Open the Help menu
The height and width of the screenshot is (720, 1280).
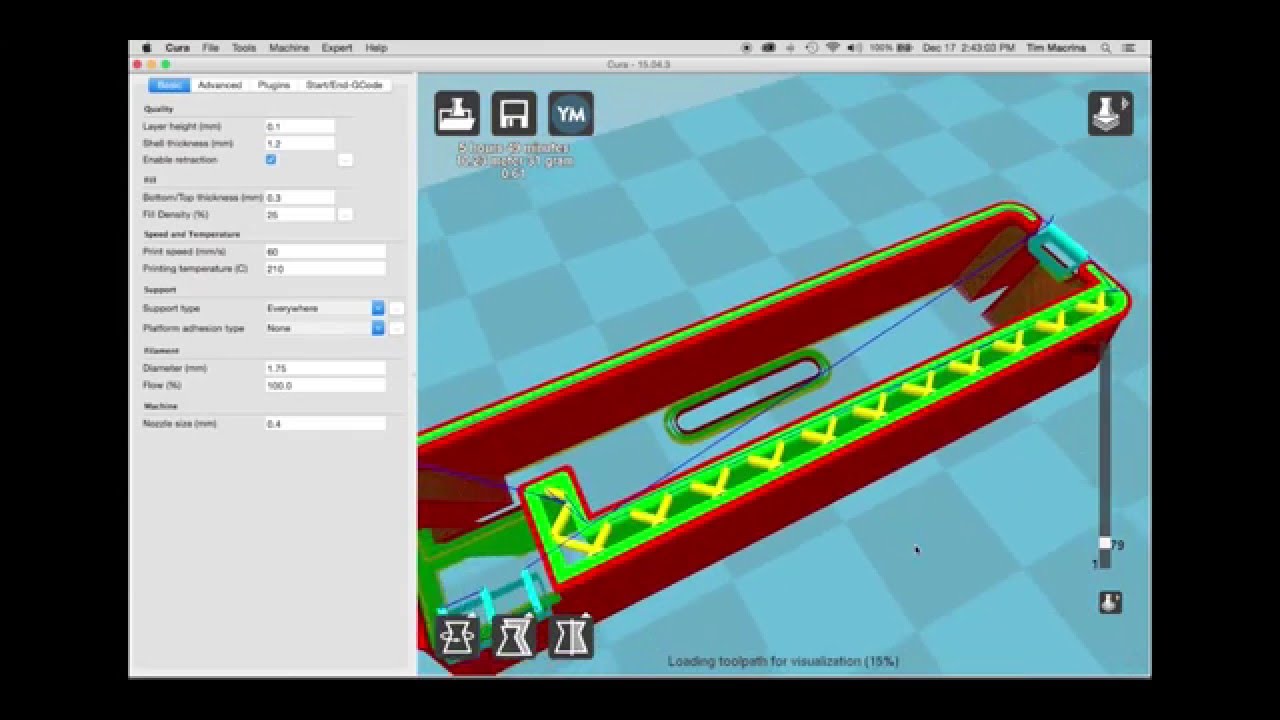pos(376,48)
